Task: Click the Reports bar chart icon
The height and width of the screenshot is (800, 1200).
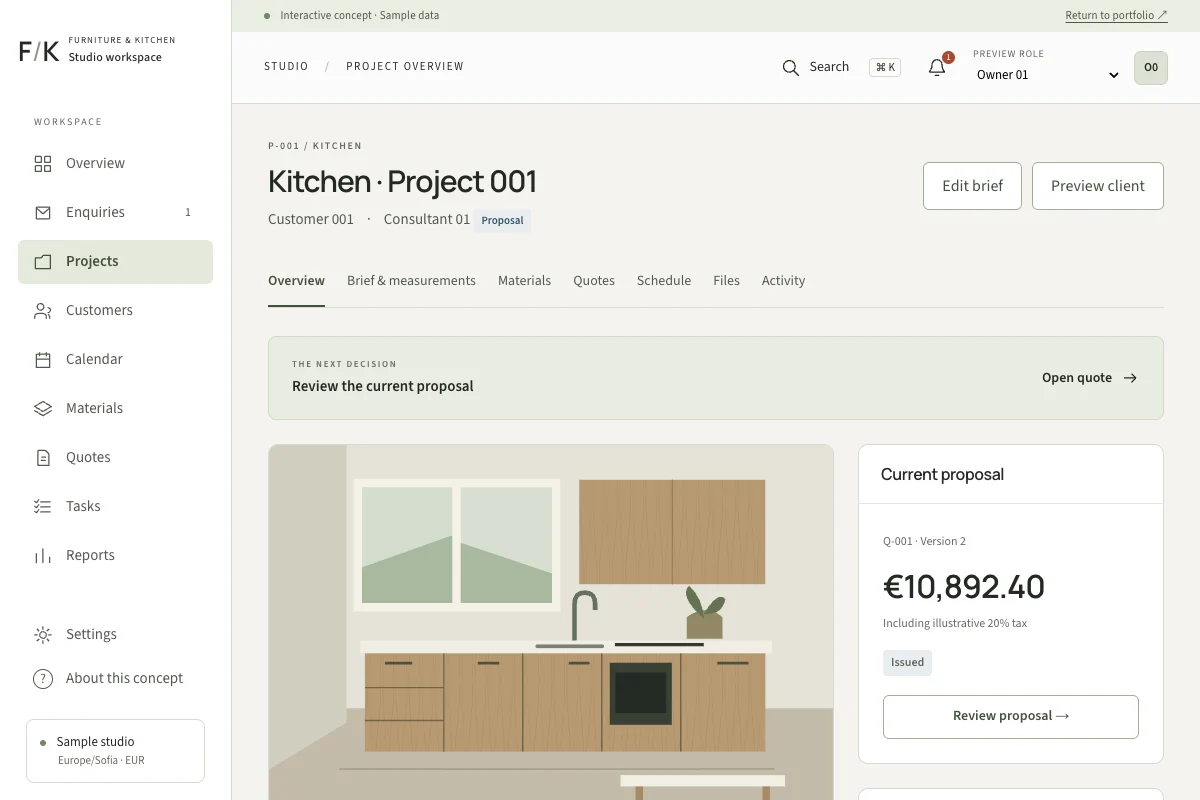Action: [43, 555]
